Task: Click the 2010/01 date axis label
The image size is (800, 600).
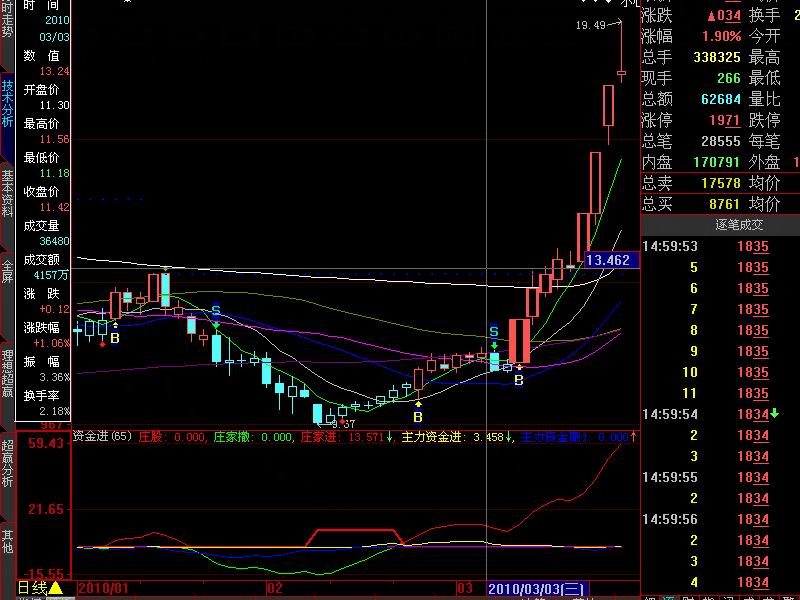Action: click(x=103, y=588)
